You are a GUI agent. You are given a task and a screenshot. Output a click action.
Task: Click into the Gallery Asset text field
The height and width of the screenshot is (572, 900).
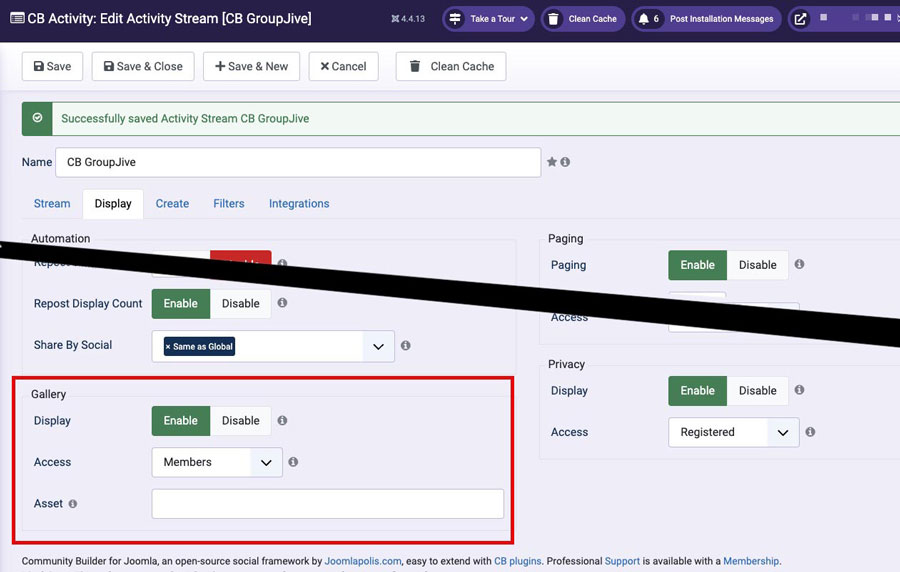tap(327, 504)
